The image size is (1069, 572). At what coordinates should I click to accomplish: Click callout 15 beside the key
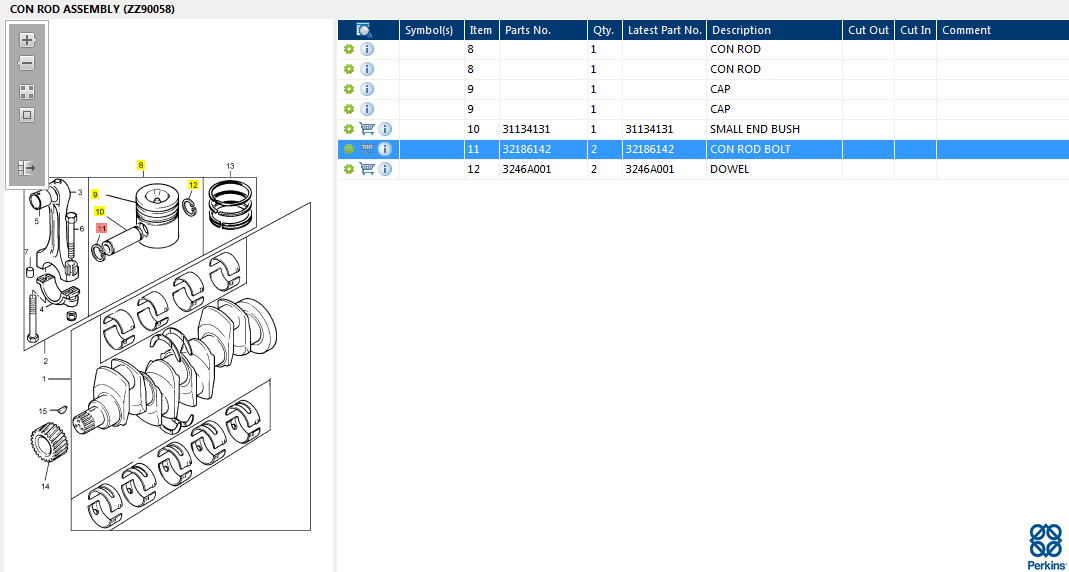(43, 411)
